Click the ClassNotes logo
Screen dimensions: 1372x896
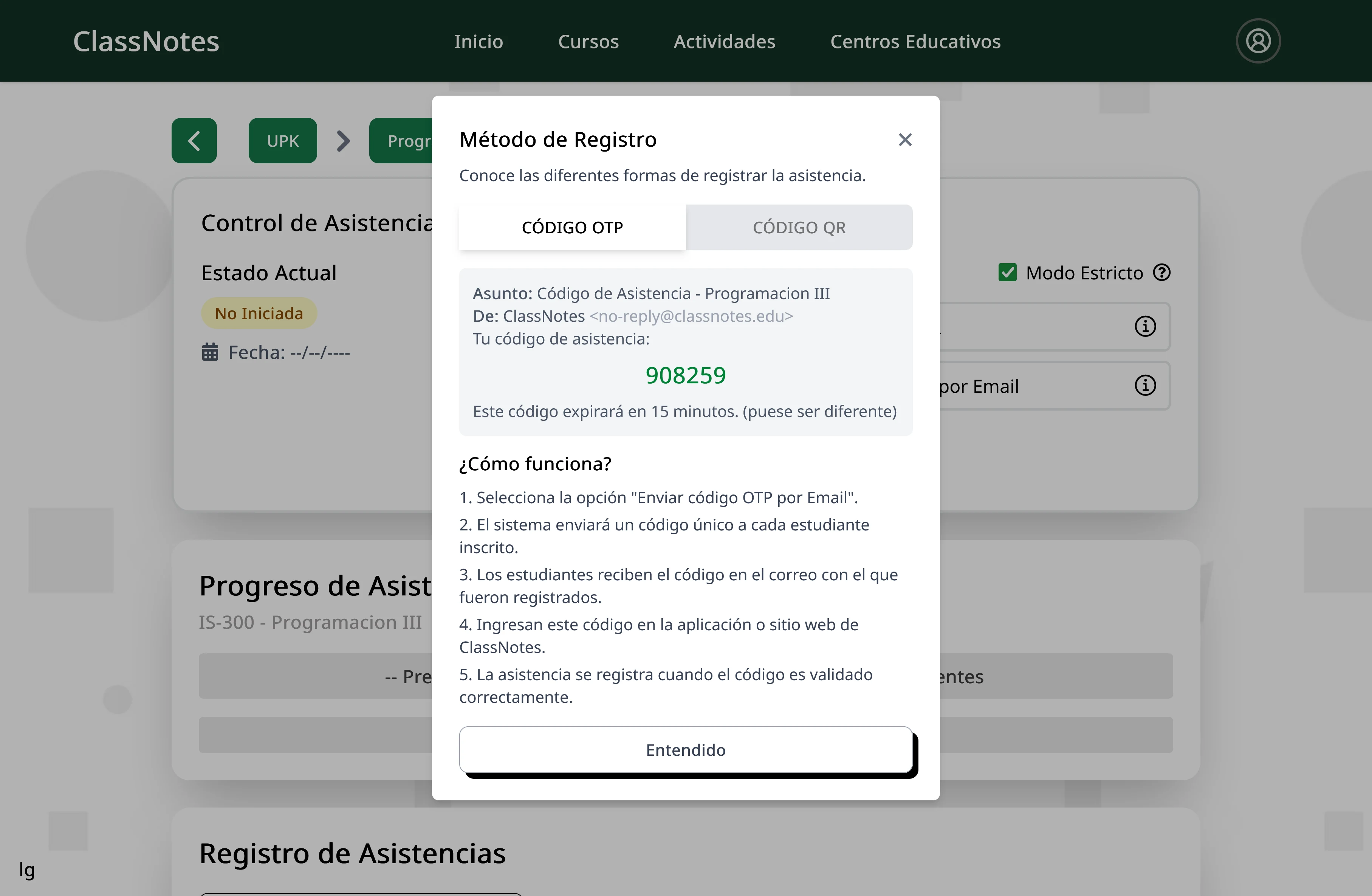(x=146, y=40)
